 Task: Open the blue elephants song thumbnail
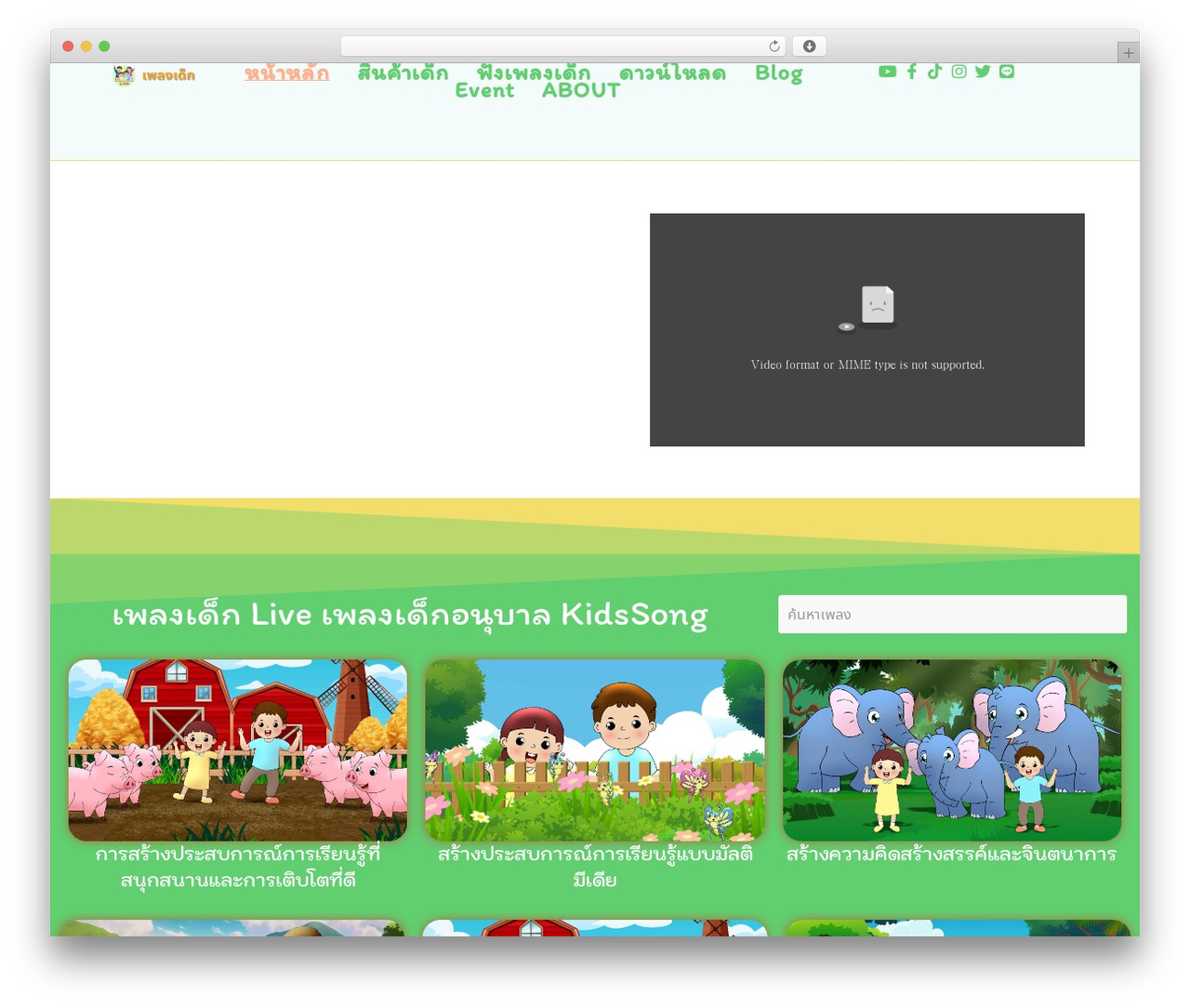click(952, 750)
